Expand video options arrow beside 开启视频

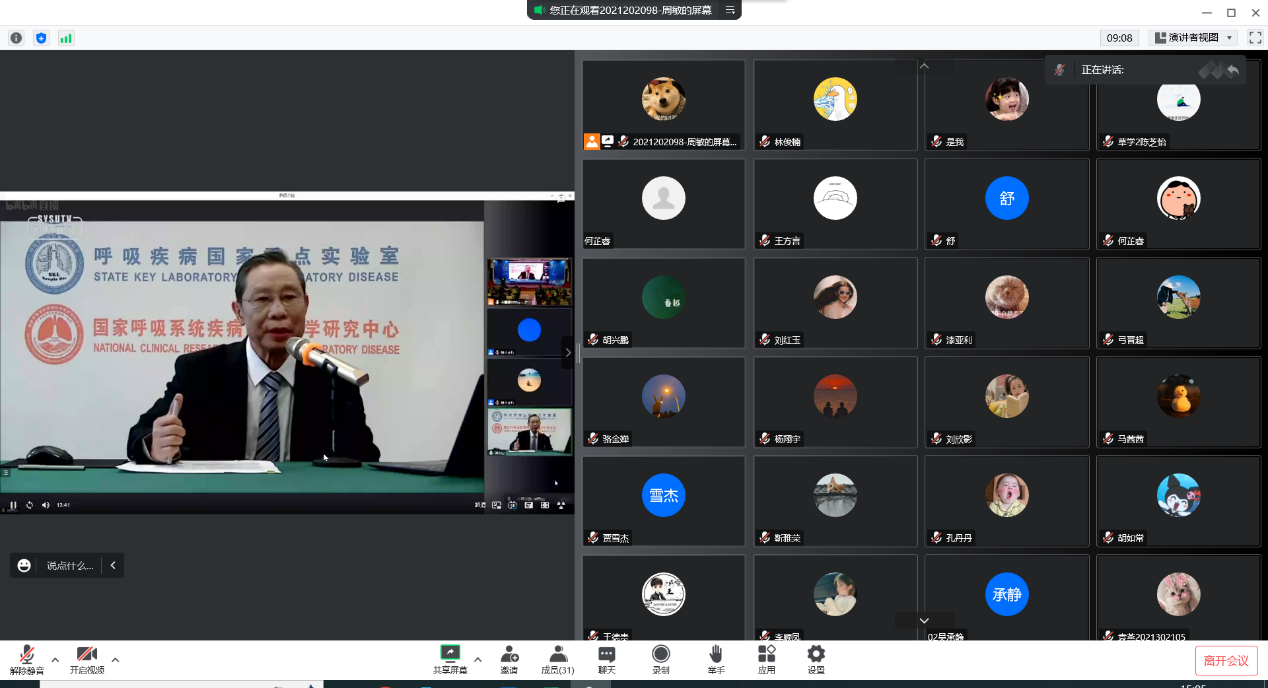[x=115, y=660]
